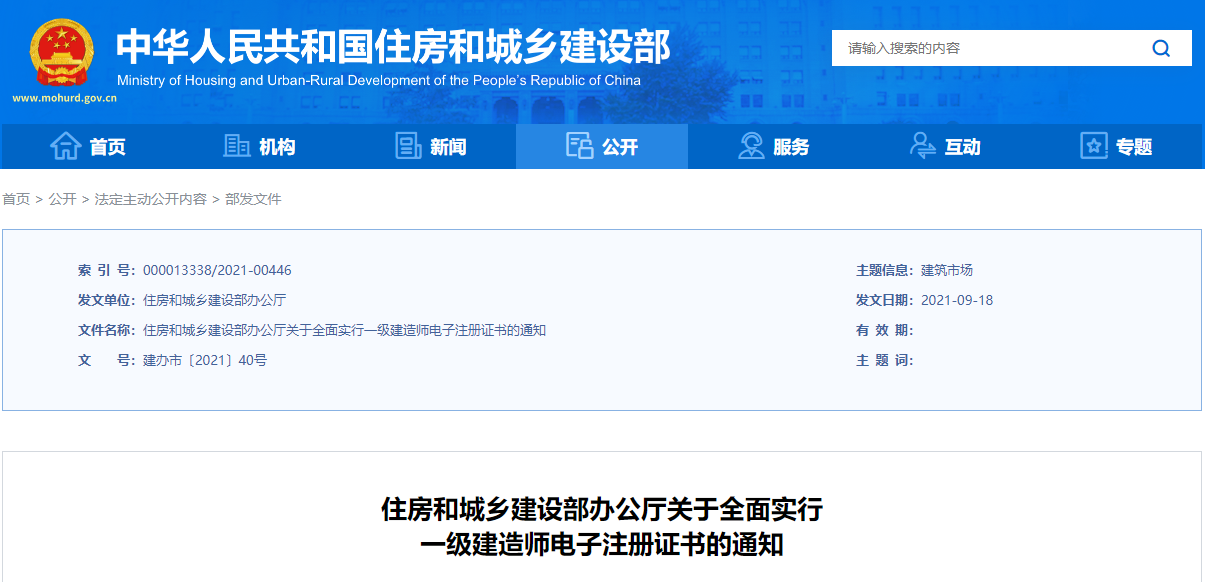1205x582 pixels.
Task: Follow the 法定主动公开内容 breadcrumb link
Action: pos(150,199)
